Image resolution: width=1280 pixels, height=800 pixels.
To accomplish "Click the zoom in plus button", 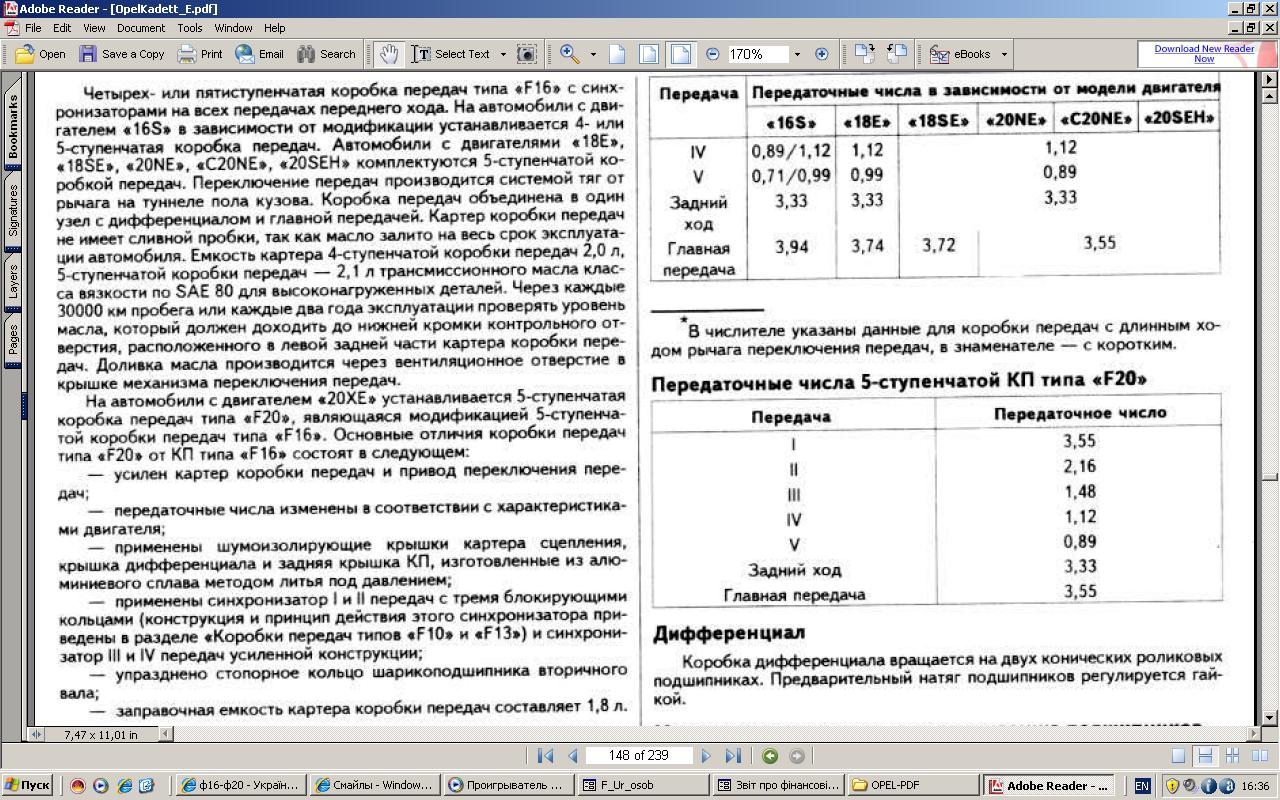I will pos(822,54).
